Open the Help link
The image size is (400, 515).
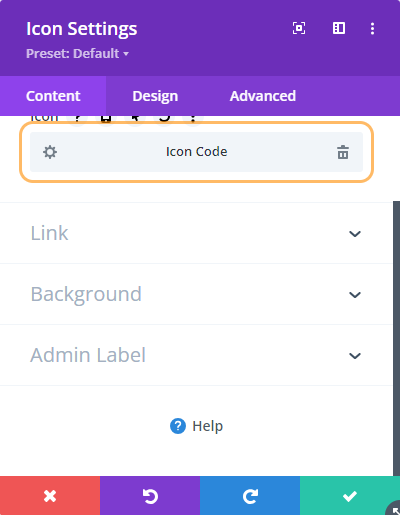(x=196, y=426)
